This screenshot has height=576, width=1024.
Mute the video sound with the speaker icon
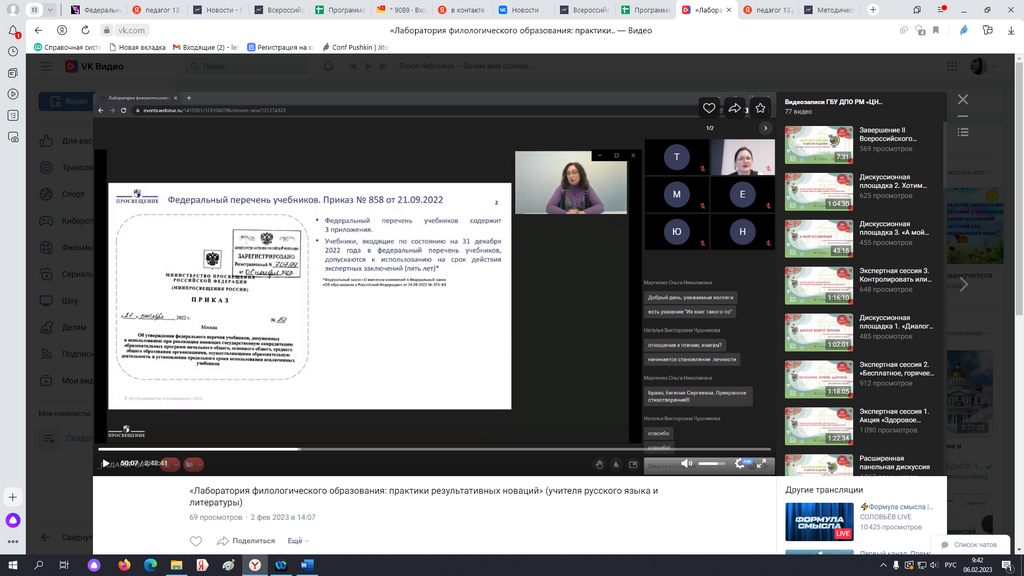(x=686, y=464)
